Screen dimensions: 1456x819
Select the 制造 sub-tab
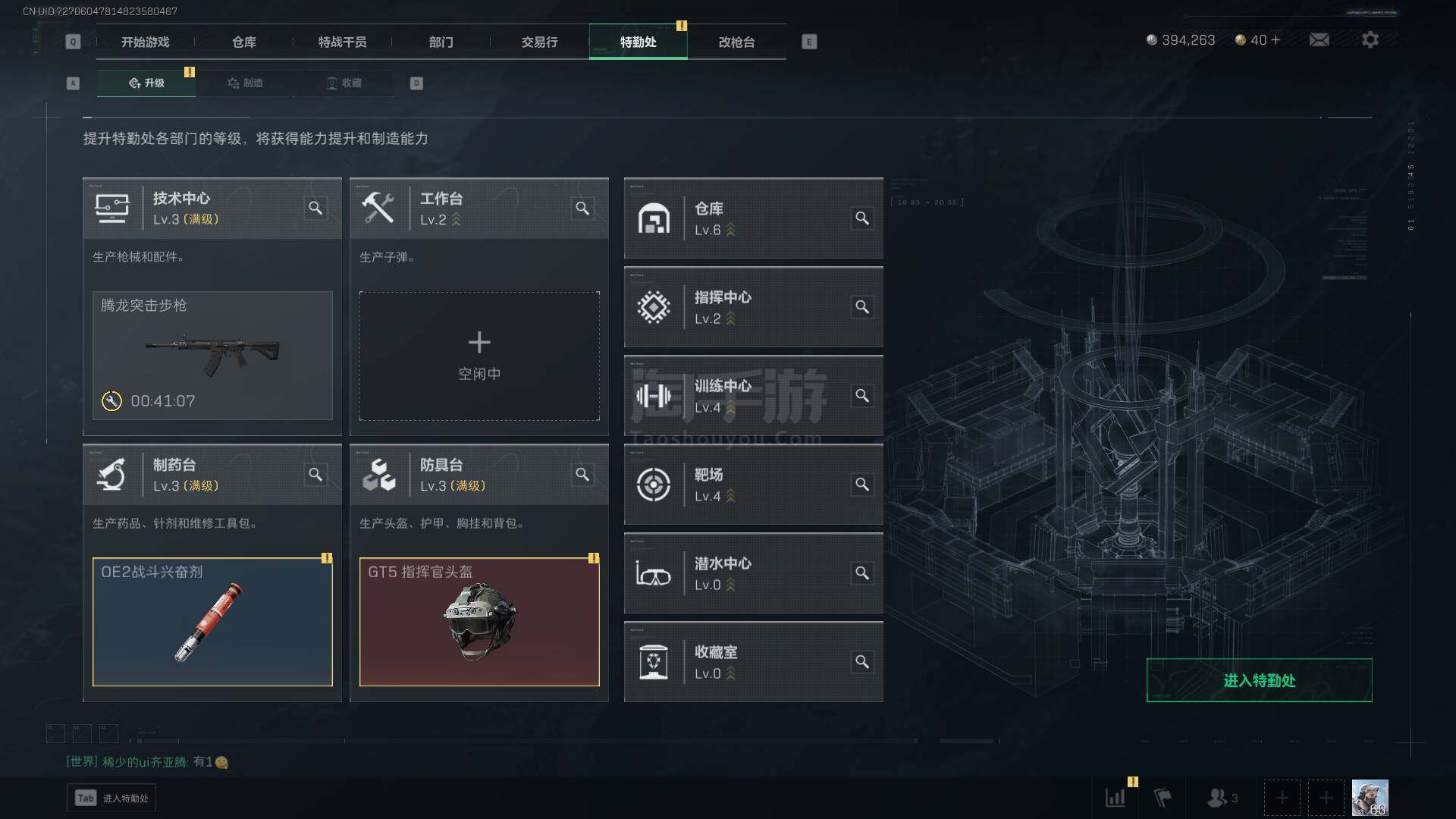click(x=245, y=83)
